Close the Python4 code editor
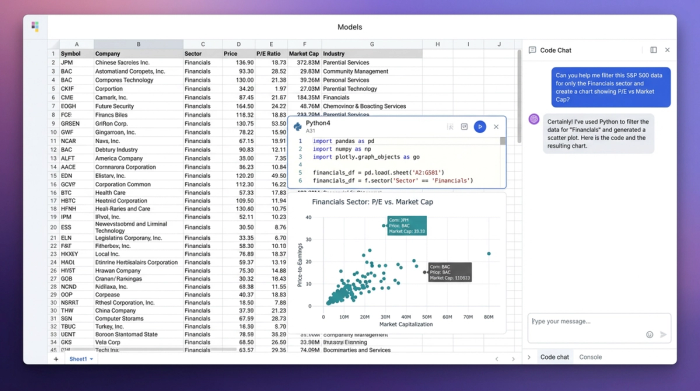 coord(496,127)
